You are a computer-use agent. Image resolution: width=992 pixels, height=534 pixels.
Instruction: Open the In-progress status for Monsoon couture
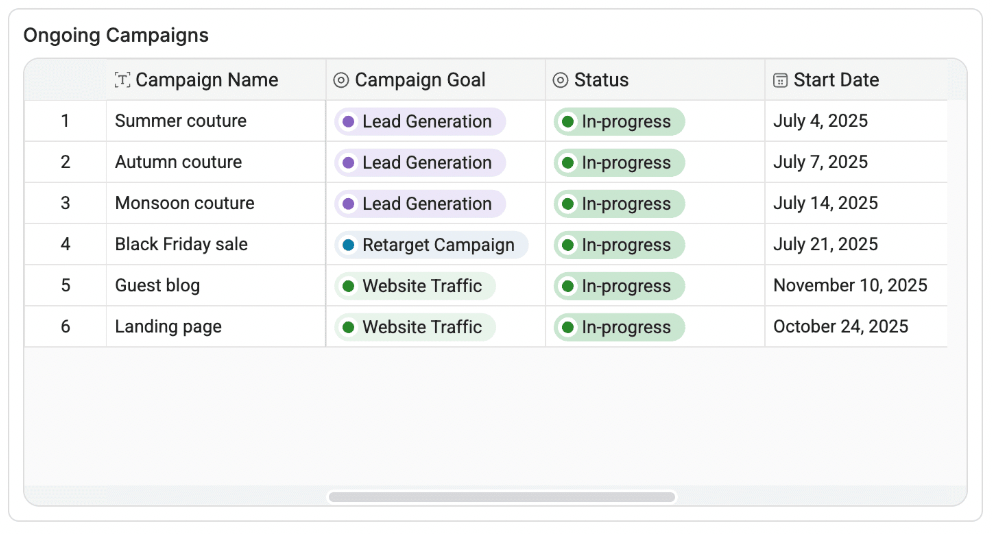620,204
